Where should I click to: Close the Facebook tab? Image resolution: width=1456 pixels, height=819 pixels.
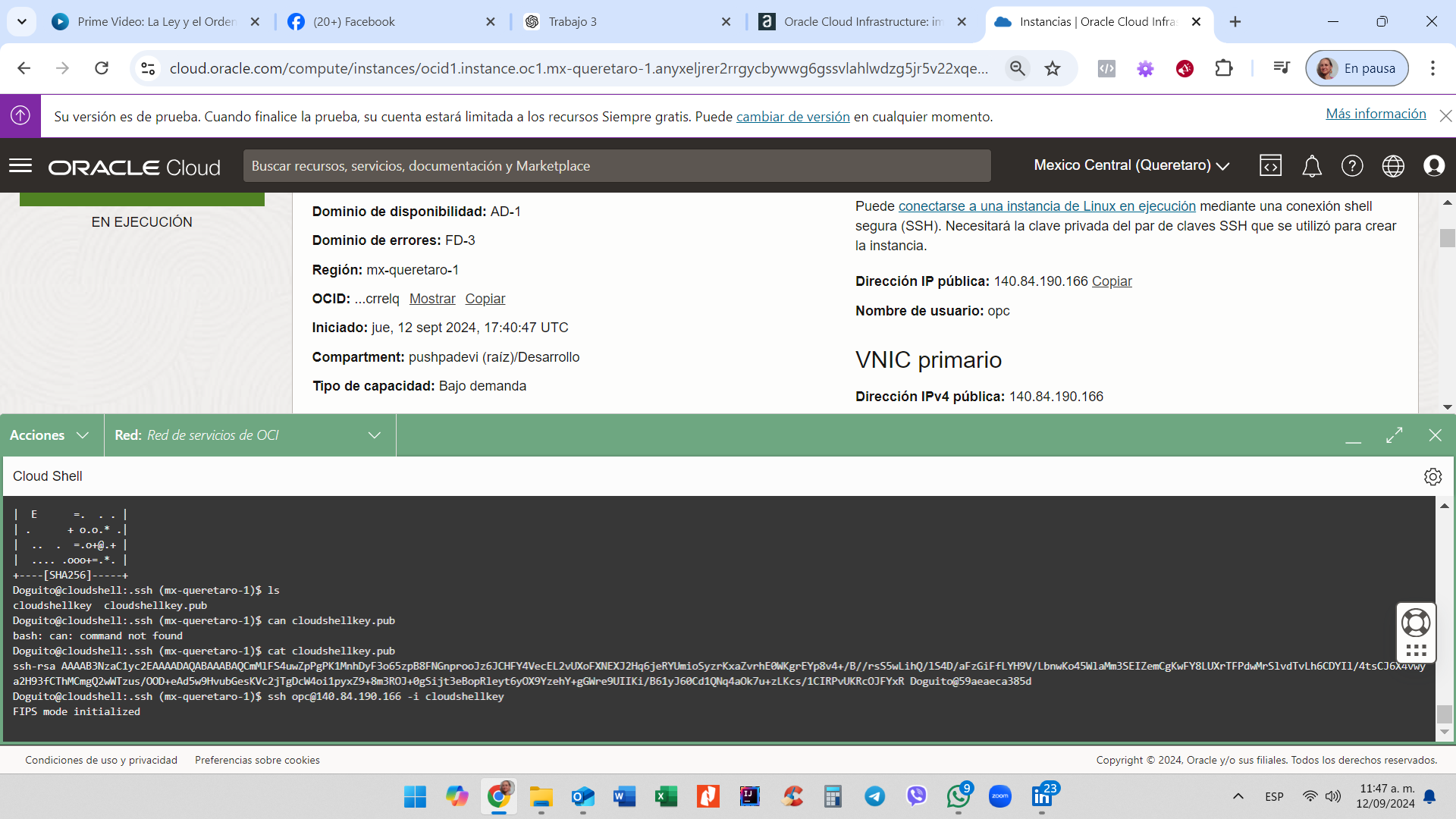click(x=491, y=22)
